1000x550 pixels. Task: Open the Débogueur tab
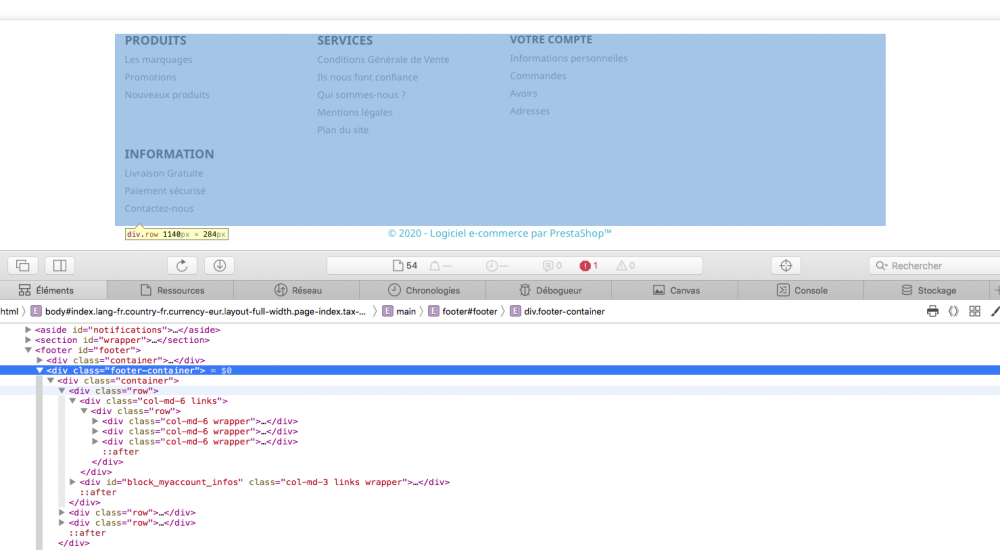pos(550,290)
